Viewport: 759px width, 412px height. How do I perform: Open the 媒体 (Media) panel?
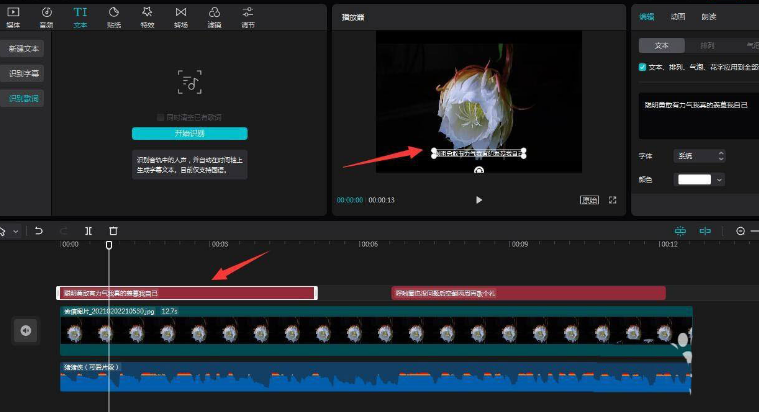tap(13, 17)
